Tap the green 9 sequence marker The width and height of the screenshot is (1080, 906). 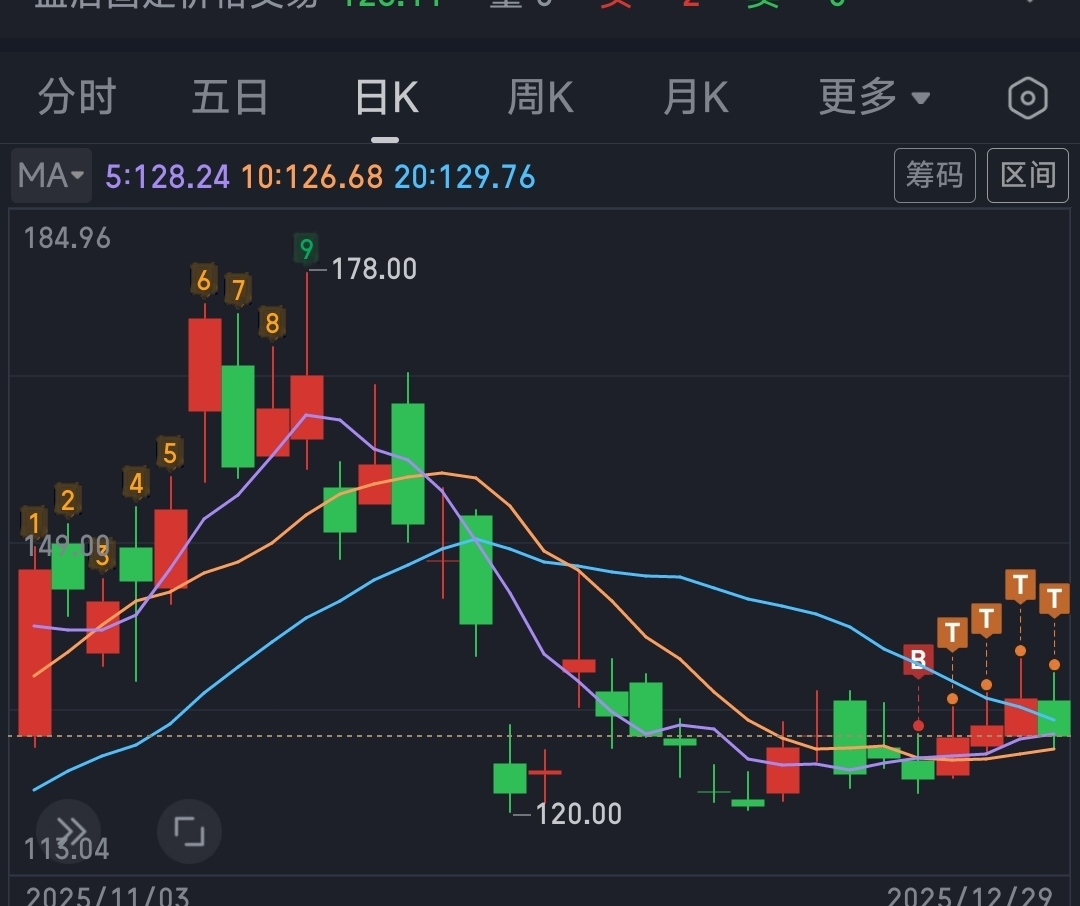click(306, 248)
